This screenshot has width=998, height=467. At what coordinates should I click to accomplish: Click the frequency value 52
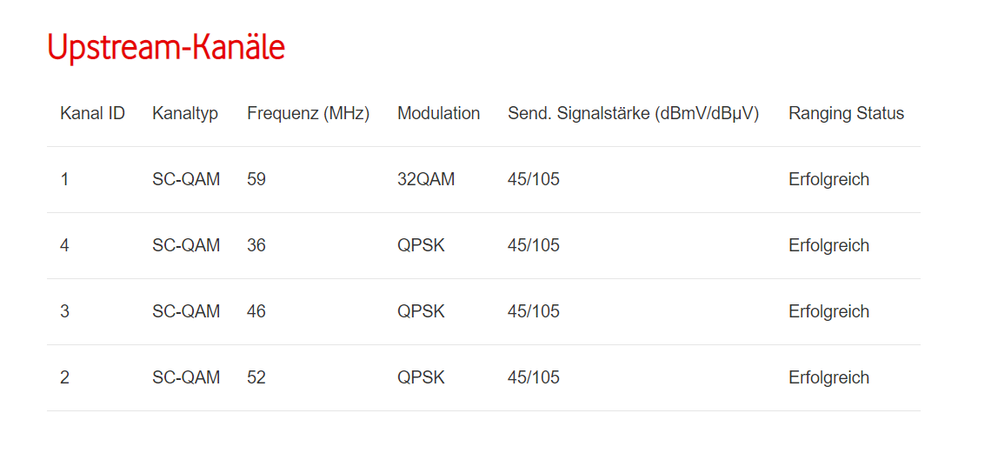(x=257, y=378)
